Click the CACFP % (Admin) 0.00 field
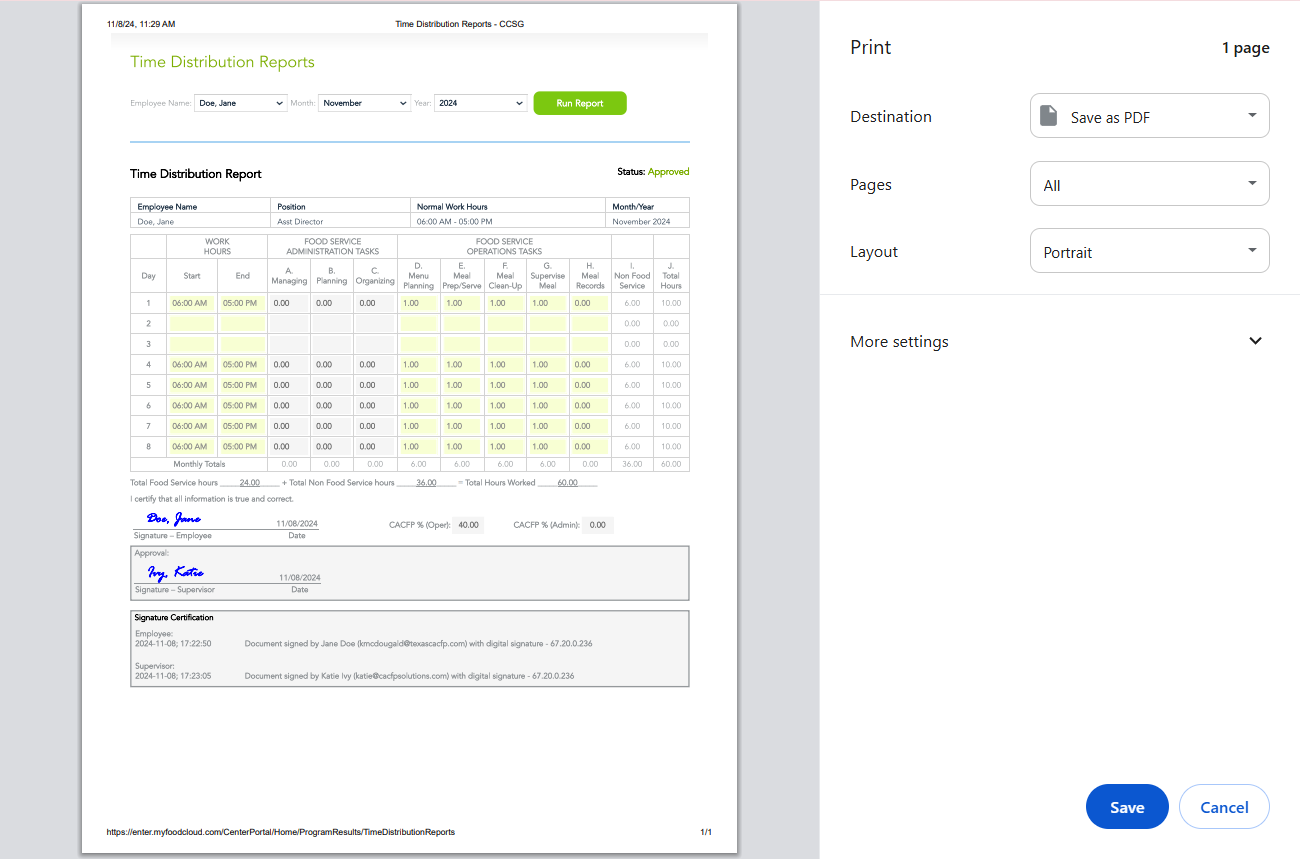The height and width of the screenshot is (859, 1300). point(598,525)
